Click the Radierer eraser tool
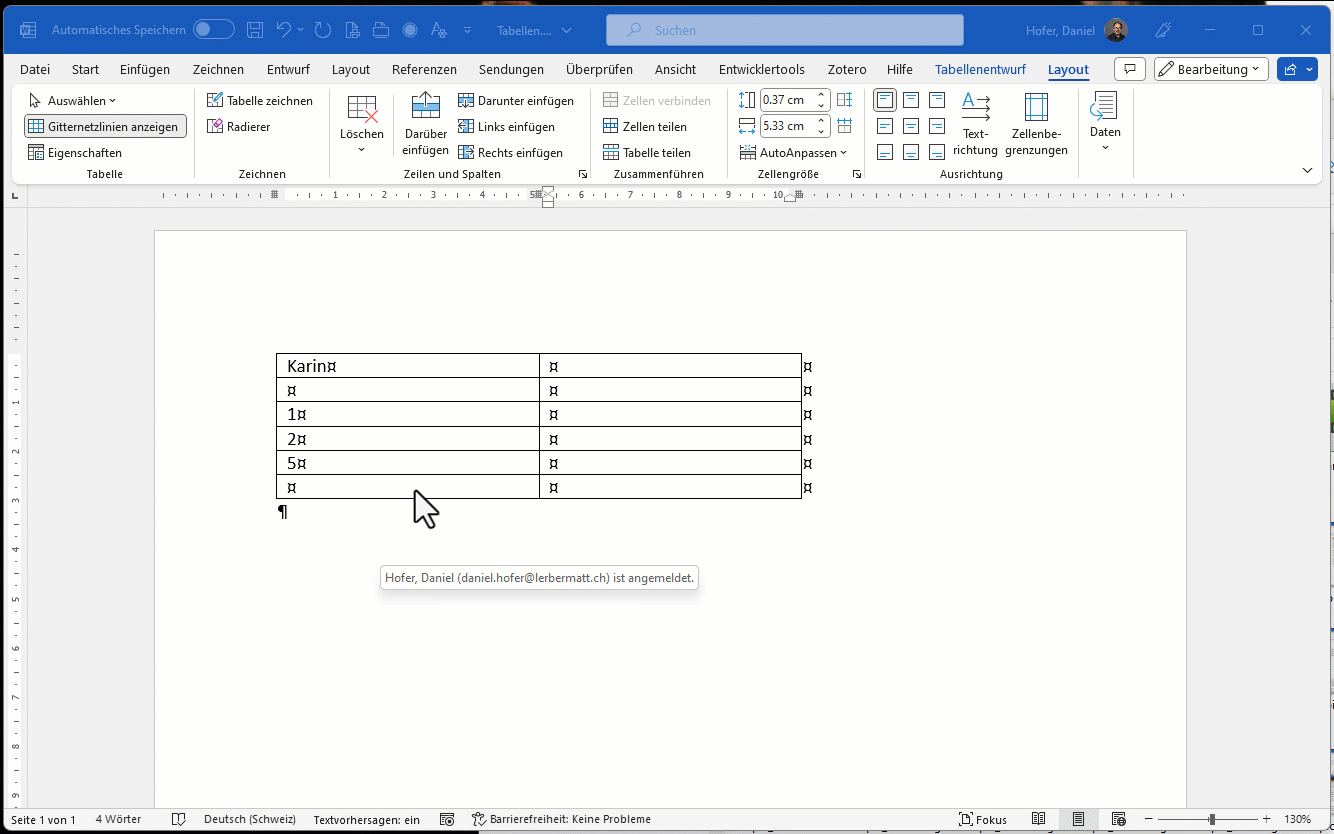Image resolution: width=1334 pixels, height=834 pixels. point(238,127)
